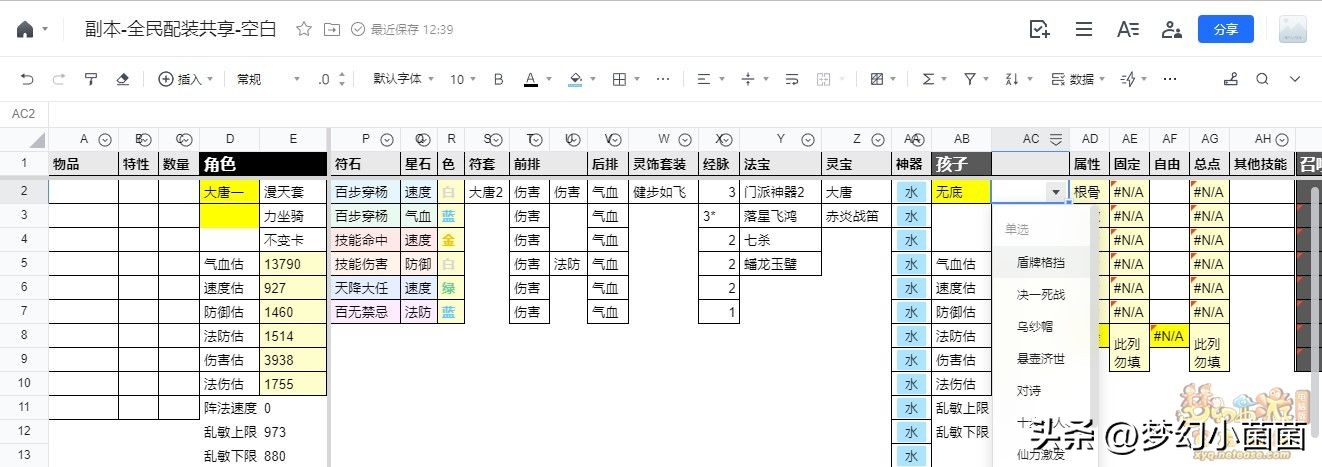This screenshot has height=467, width=1322.
Task: Click the undo arrow
Action: (27, 79)
